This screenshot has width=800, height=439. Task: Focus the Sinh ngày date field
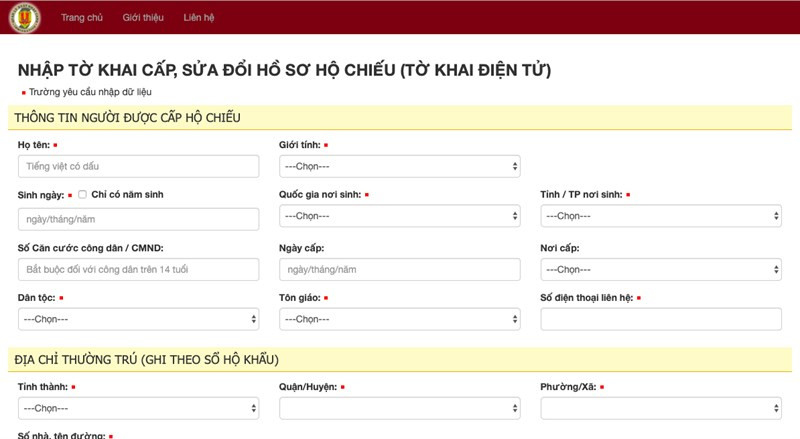138,219
